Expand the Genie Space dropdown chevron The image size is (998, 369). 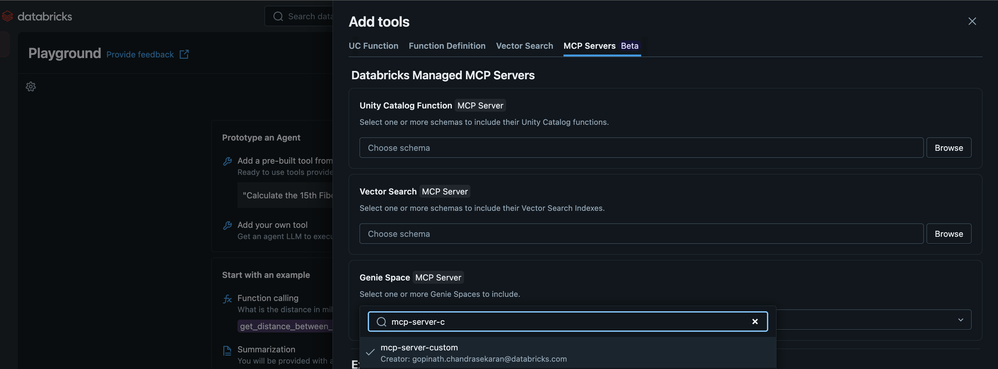(x=960, y=319)
